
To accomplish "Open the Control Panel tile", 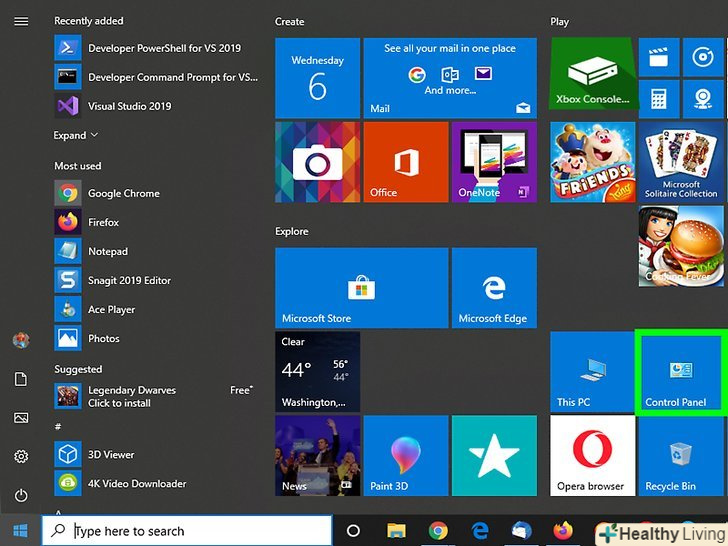I will [678, 374].
